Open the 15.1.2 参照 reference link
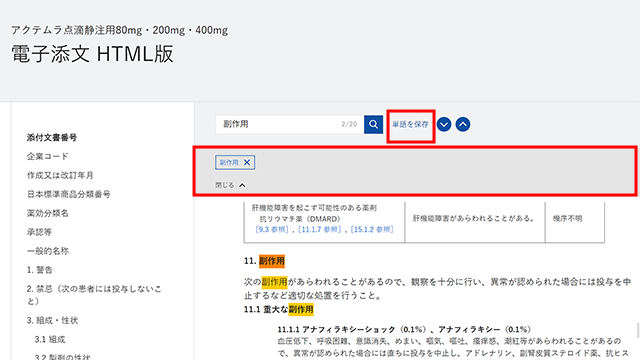Image resolution: width=640 pixels, height=360 pixels. pyautogui.click(x=372, y=229)
